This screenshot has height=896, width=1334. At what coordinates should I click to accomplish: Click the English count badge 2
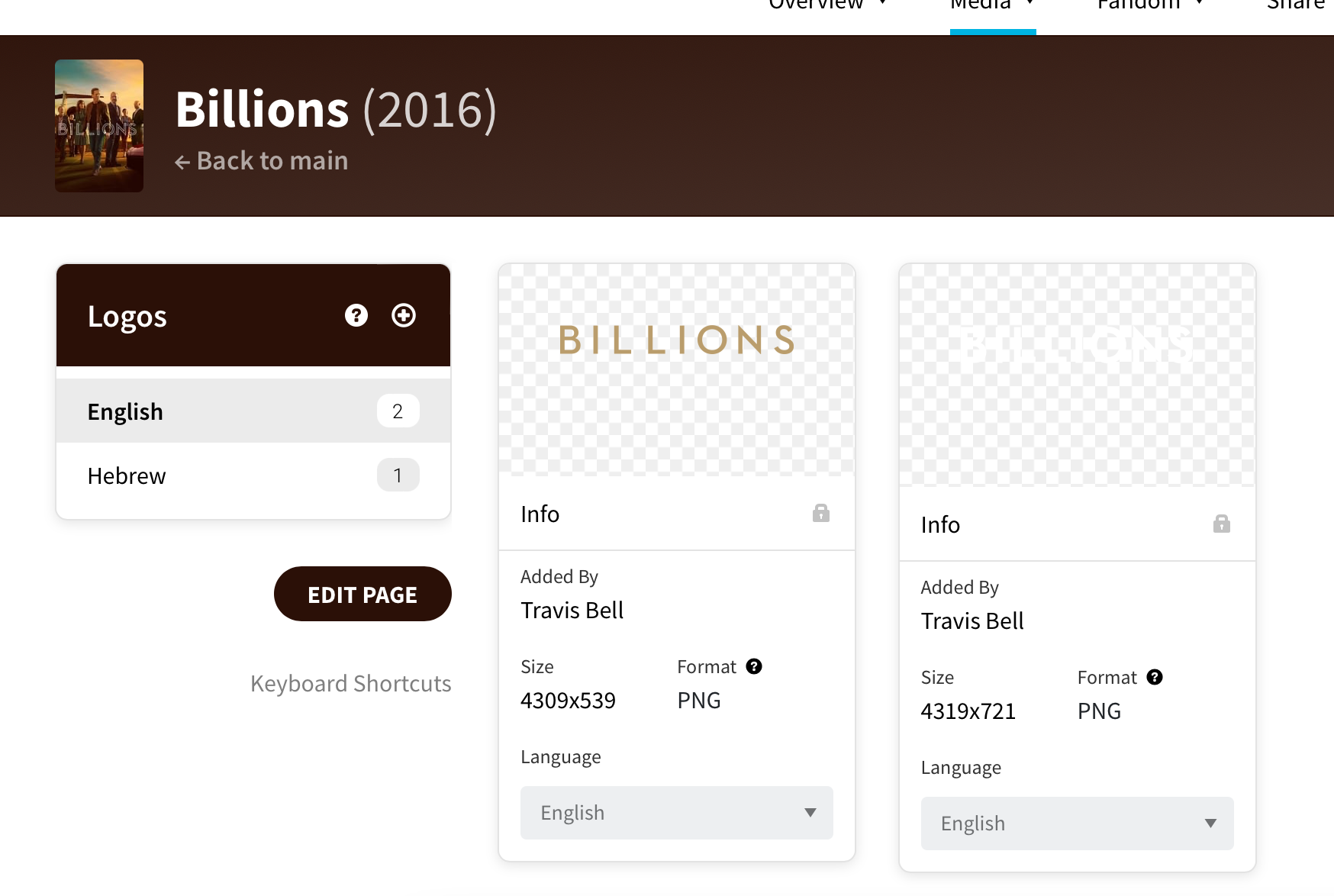click(x=398, y=411)
